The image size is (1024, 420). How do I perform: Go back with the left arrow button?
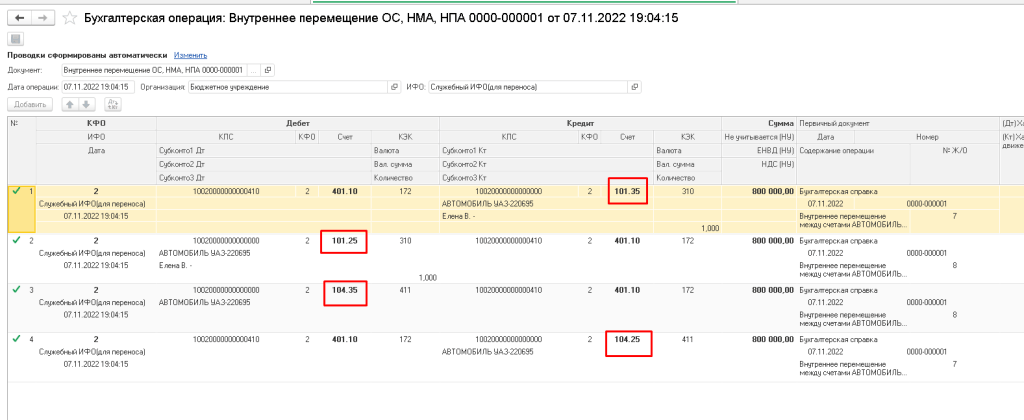point(19,18)
